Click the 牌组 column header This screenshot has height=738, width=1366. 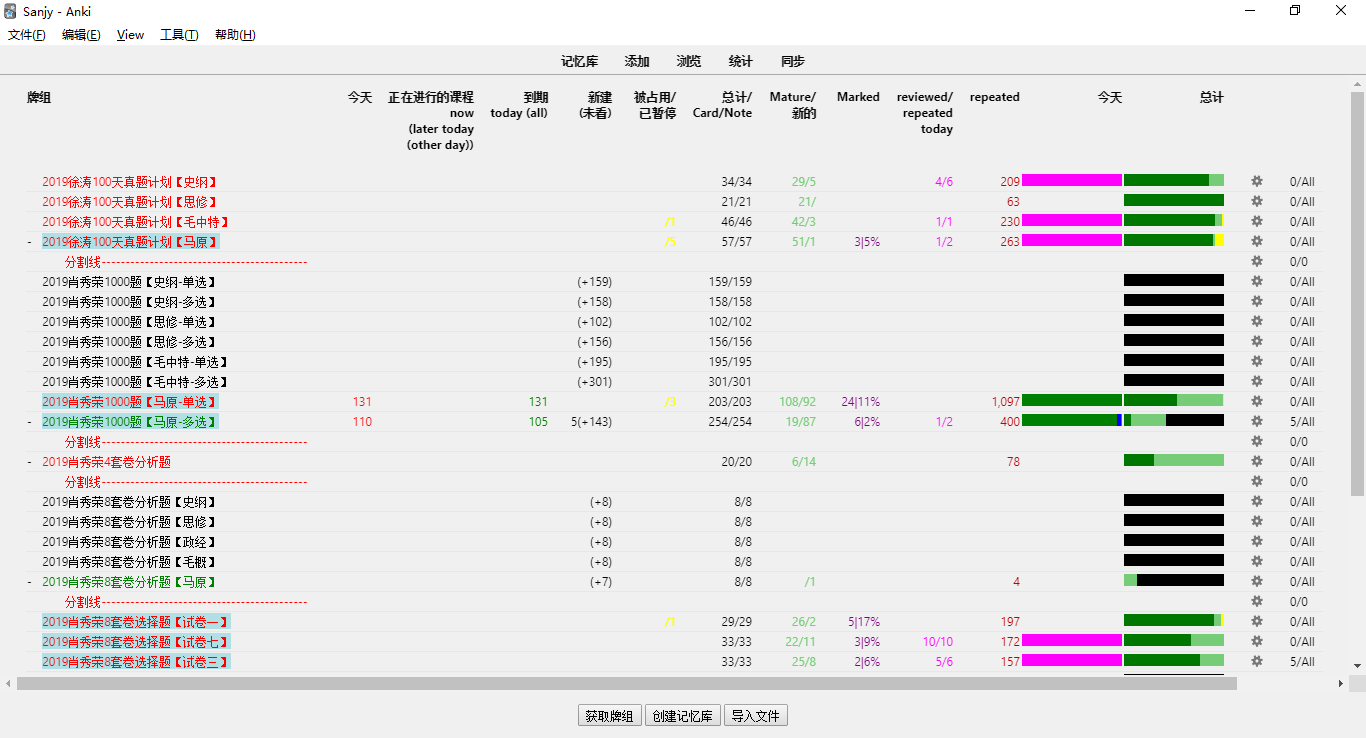point(39,98)
